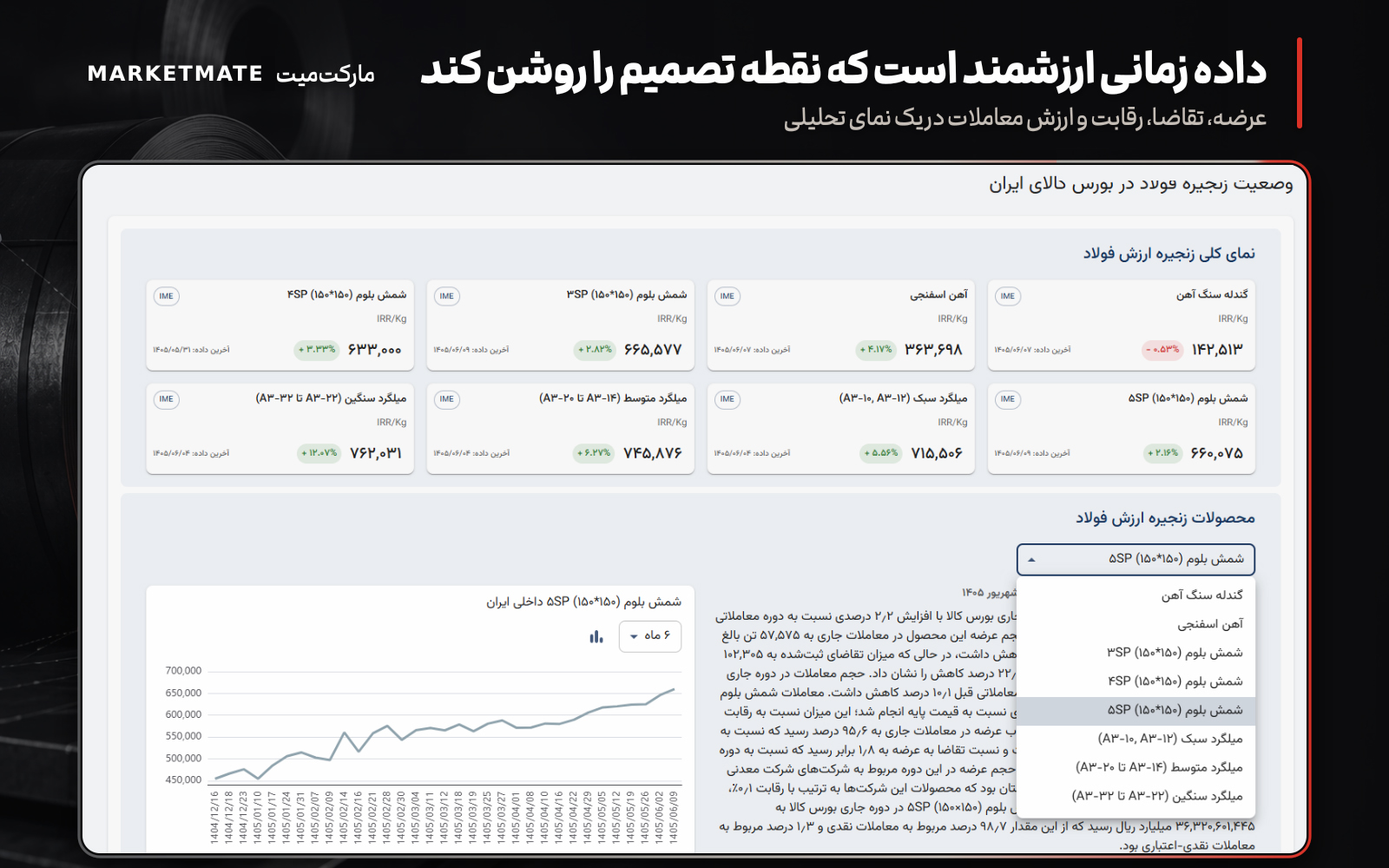Image resolution: width=1389 pixels, height=868 pixels.
Task: Click IME badge on آهن اسفنجی card
Action: click(x=727, y=296)
